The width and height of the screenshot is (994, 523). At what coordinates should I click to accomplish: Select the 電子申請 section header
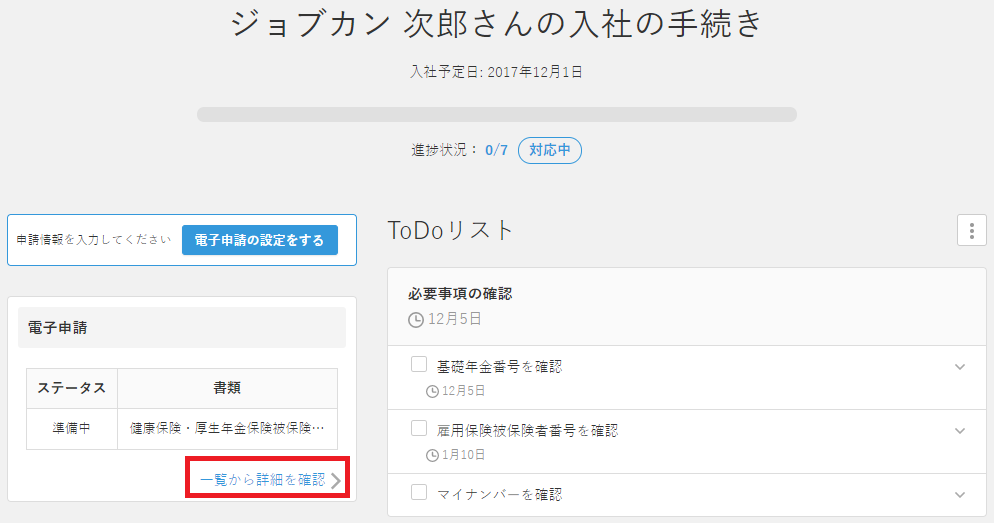(182, 328)
